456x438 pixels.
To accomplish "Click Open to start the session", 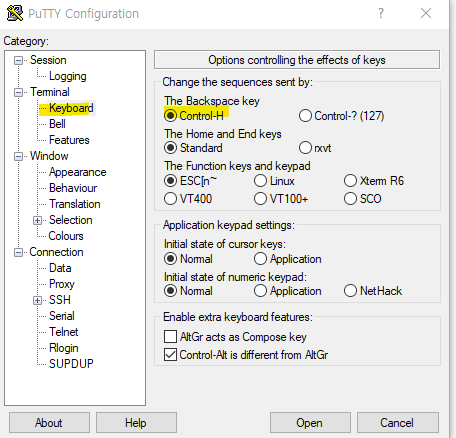I will click(310, 423).
